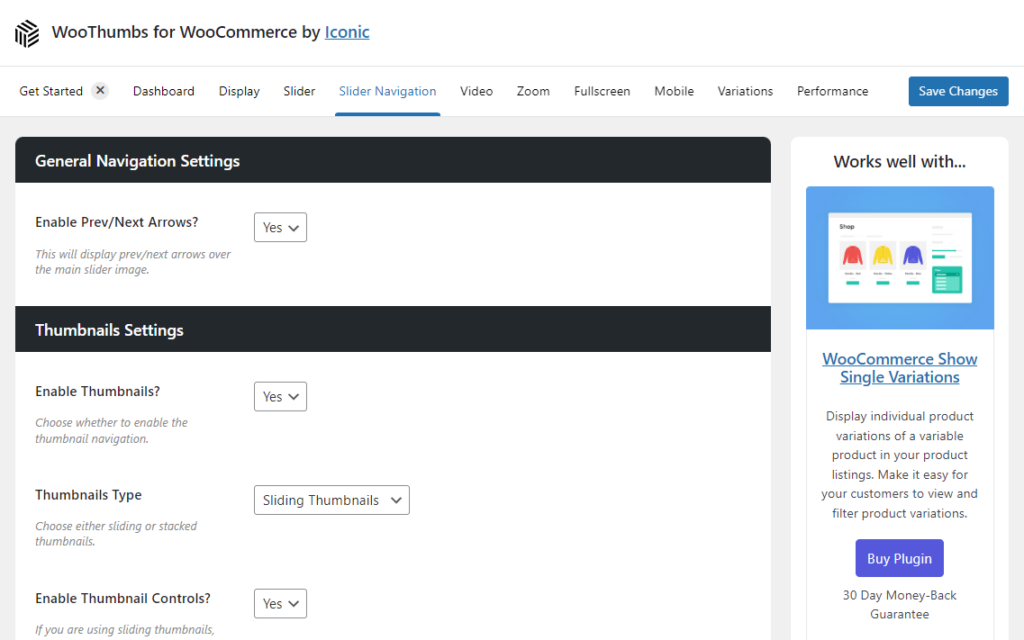
Task: Go to the Mobile tab
Action: click(x=674, y=91)
